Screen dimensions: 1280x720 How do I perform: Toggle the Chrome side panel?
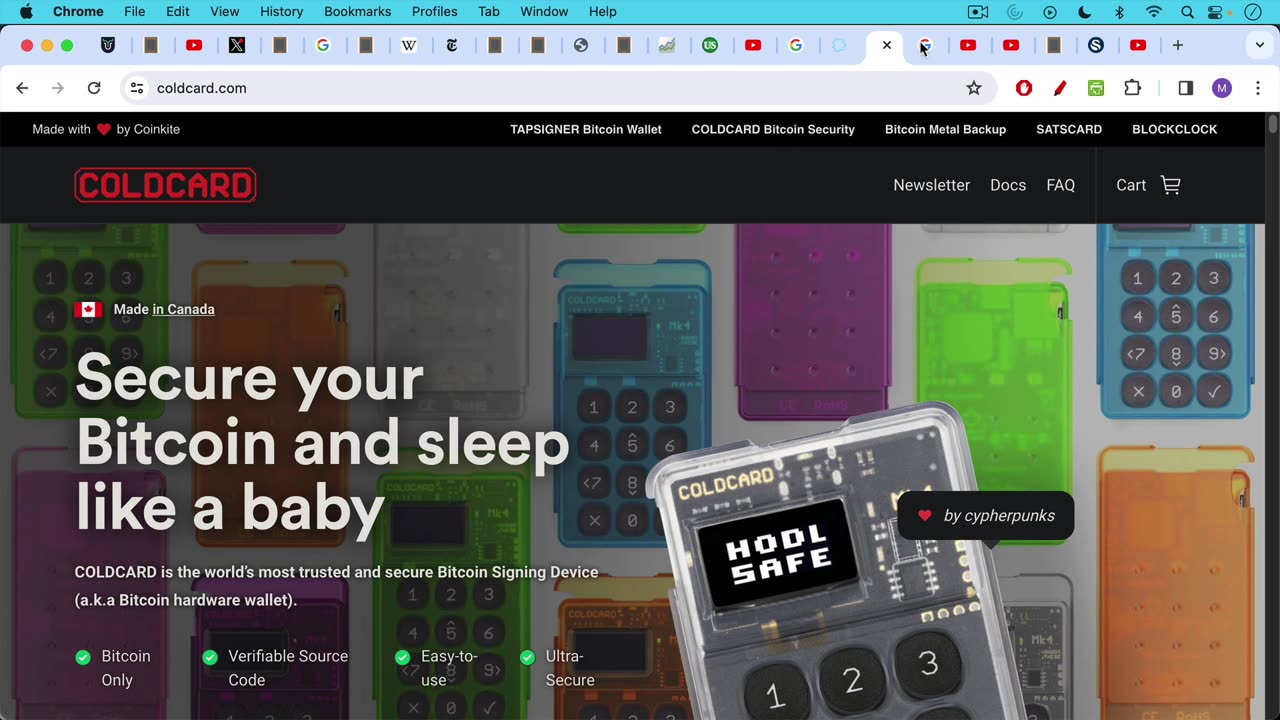[x=1186, y=88]
